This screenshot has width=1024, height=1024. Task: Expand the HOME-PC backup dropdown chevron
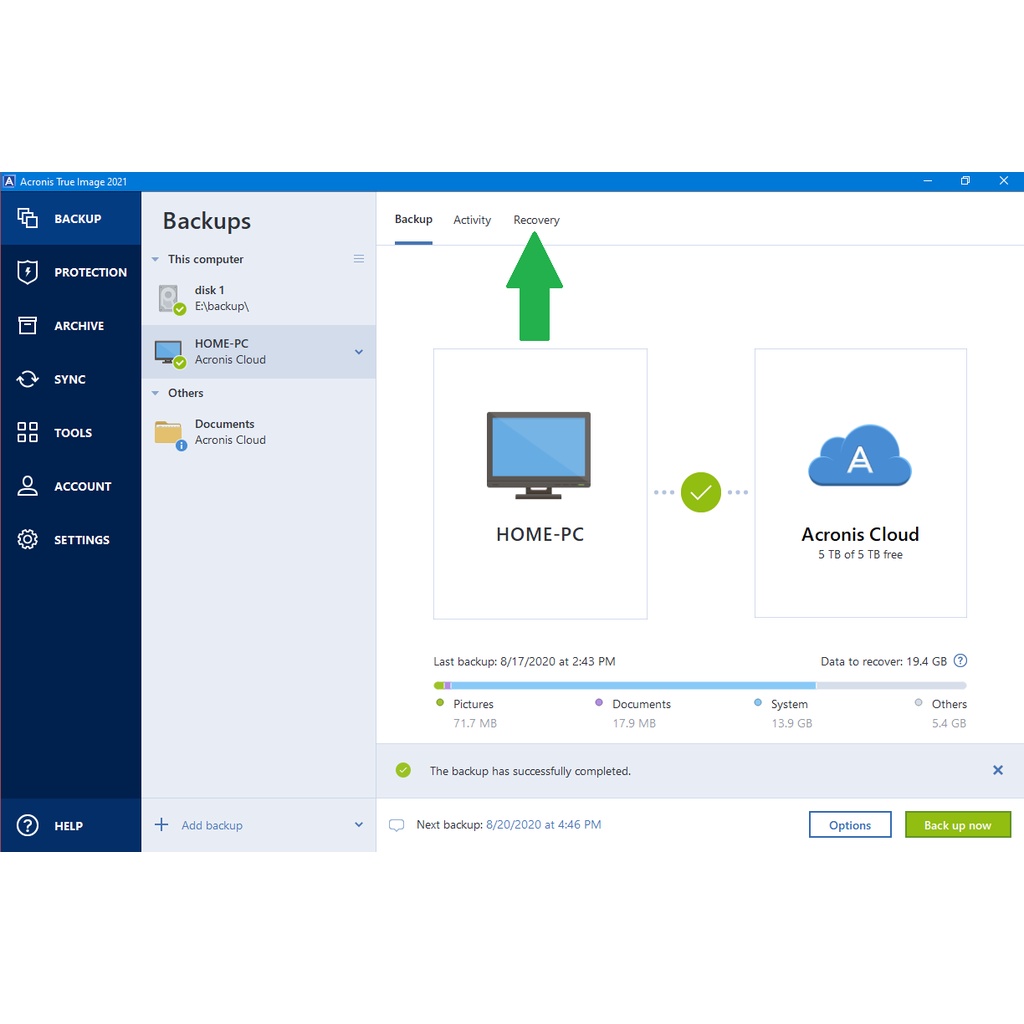[x=359, y=352]
